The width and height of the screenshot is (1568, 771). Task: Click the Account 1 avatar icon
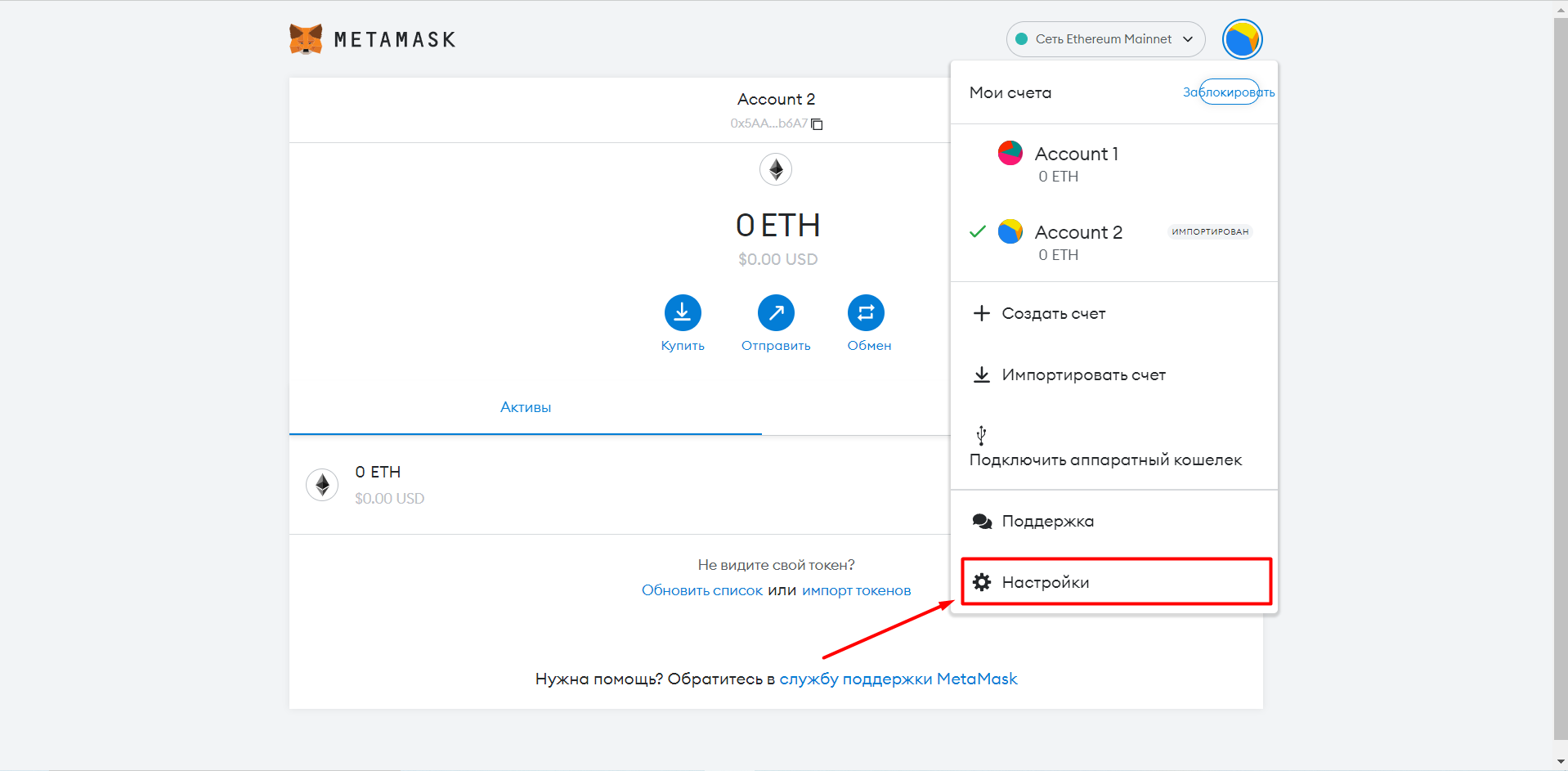pyautogui.click(x=1010, y=153)
